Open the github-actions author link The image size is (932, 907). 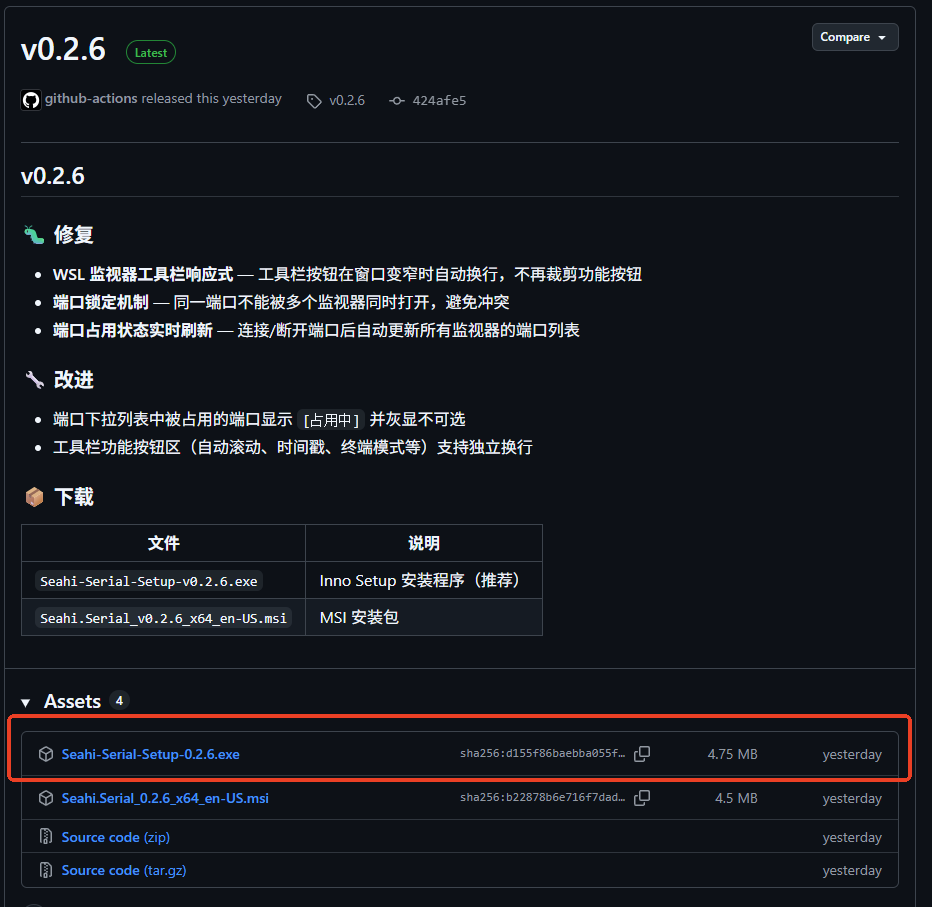pyautogui.click(x=91, y=99)
